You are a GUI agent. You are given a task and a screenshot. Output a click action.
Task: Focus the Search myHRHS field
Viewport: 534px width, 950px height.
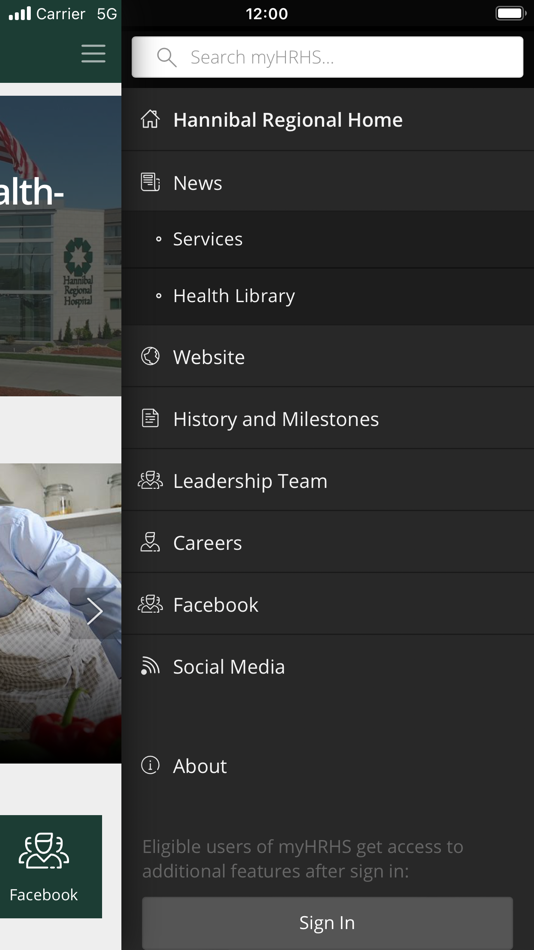click(327, 57)
